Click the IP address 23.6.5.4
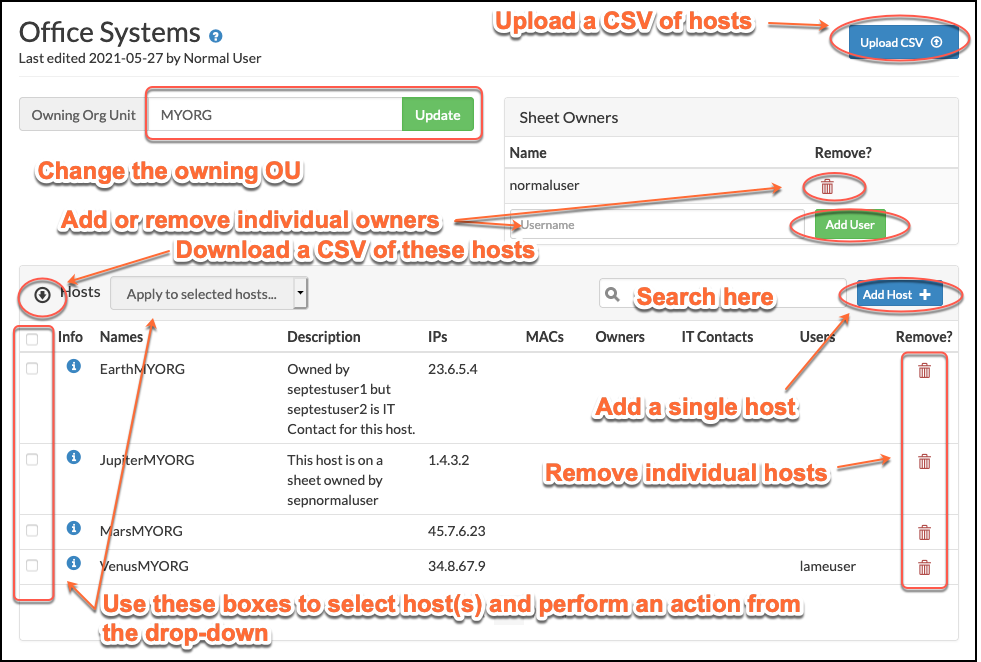 (x=452, y=369)
